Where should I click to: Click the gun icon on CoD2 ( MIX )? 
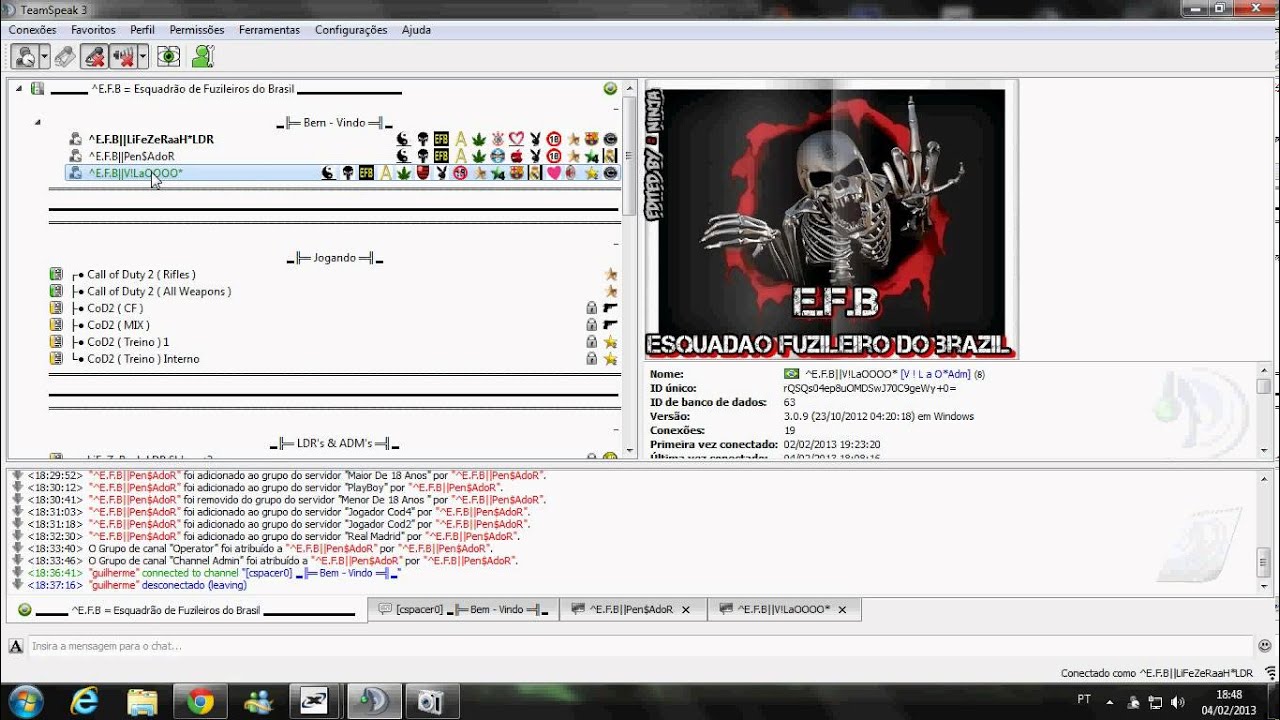[x=610, y=325]
